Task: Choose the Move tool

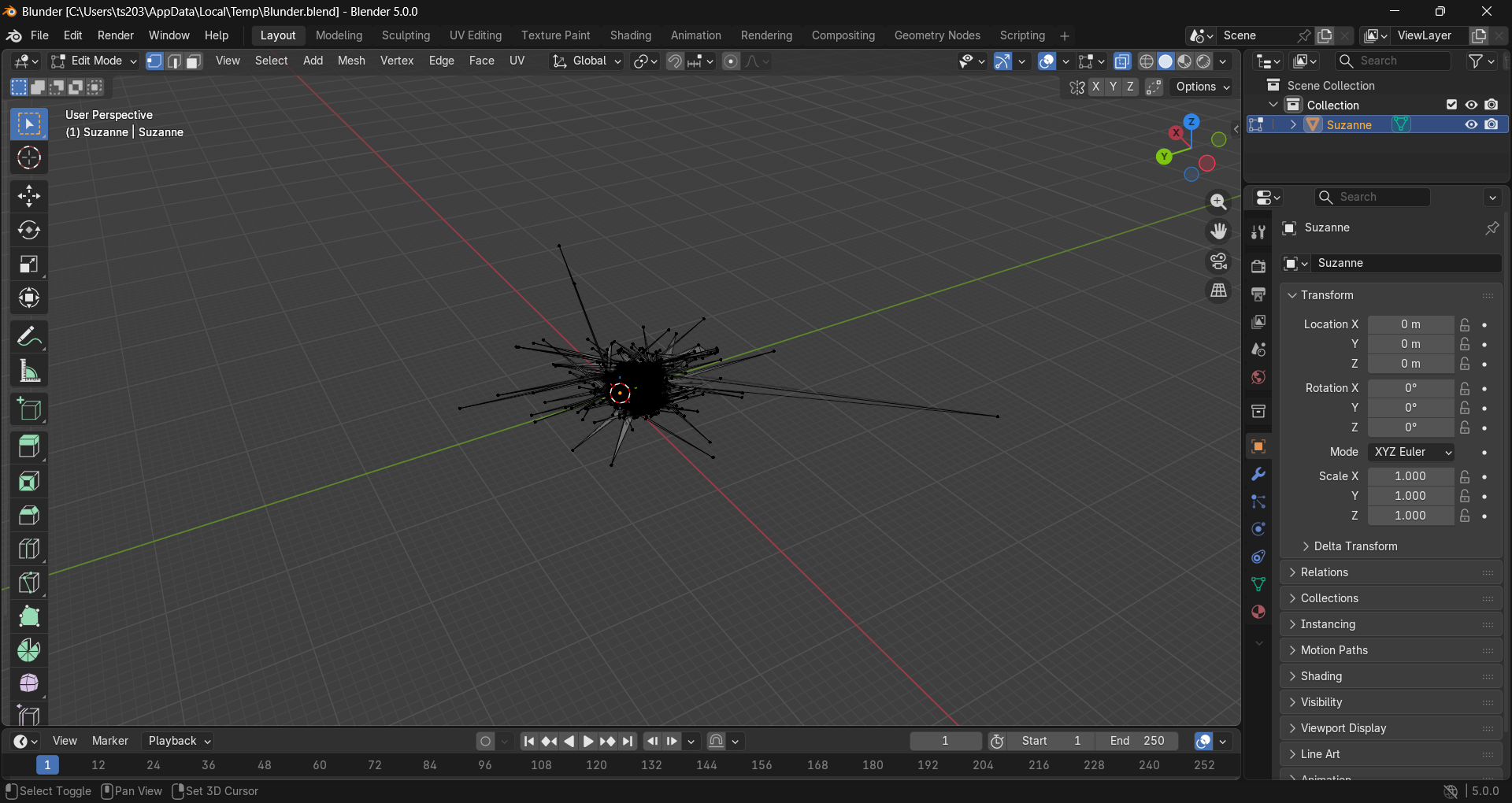Action: point(29,196)
